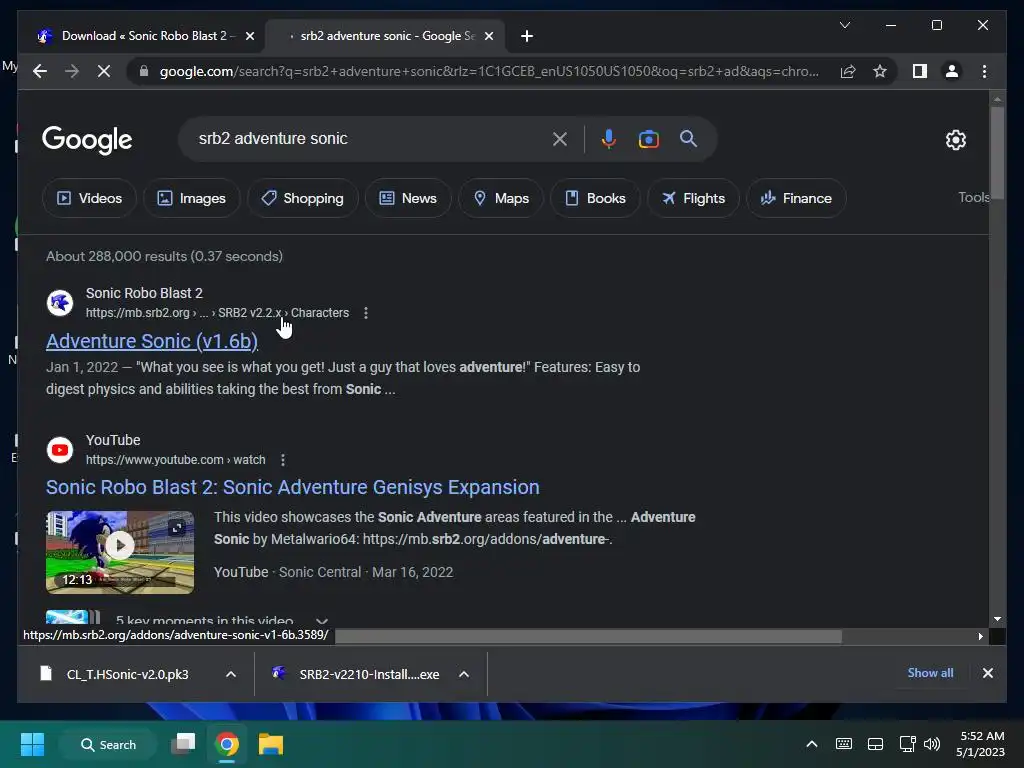This screenshot has width=1024, height=768.
Task: Switch to Flights results
Action: coord(693,198)
